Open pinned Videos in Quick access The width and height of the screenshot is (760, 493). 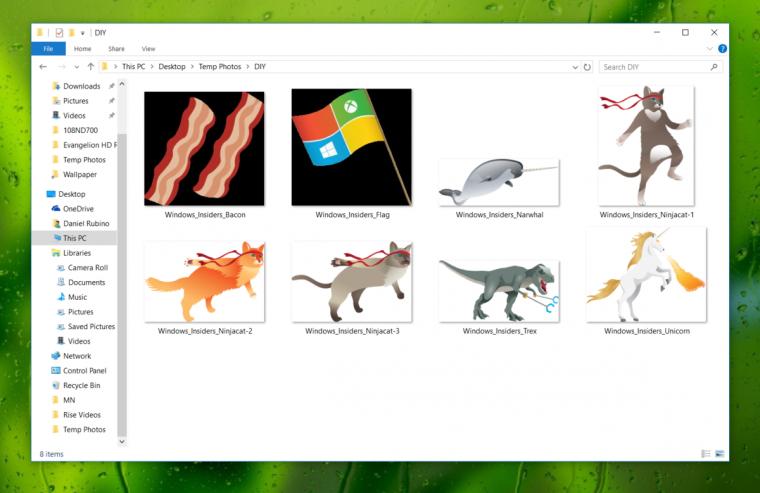[x=74, y=115]
